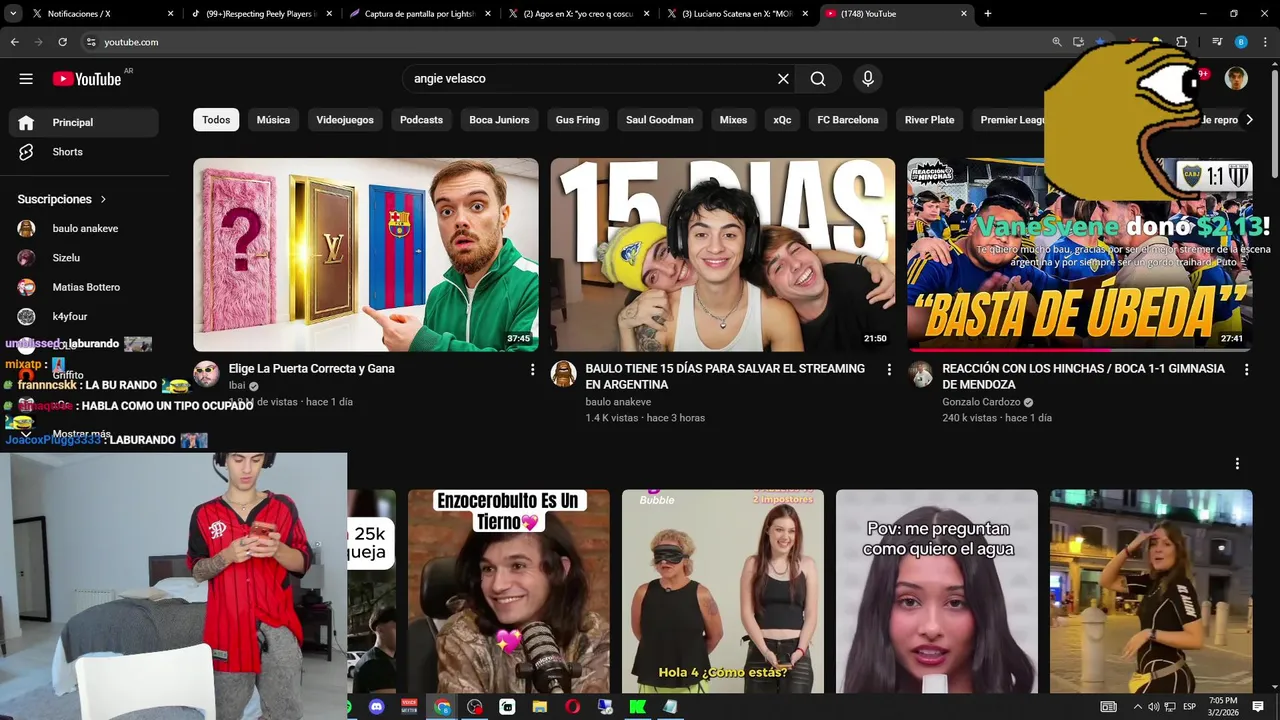The image size is (1280, 720).
Task: Click the Gonzalo Cardozo channel avatar
Action: coord(920,374)
